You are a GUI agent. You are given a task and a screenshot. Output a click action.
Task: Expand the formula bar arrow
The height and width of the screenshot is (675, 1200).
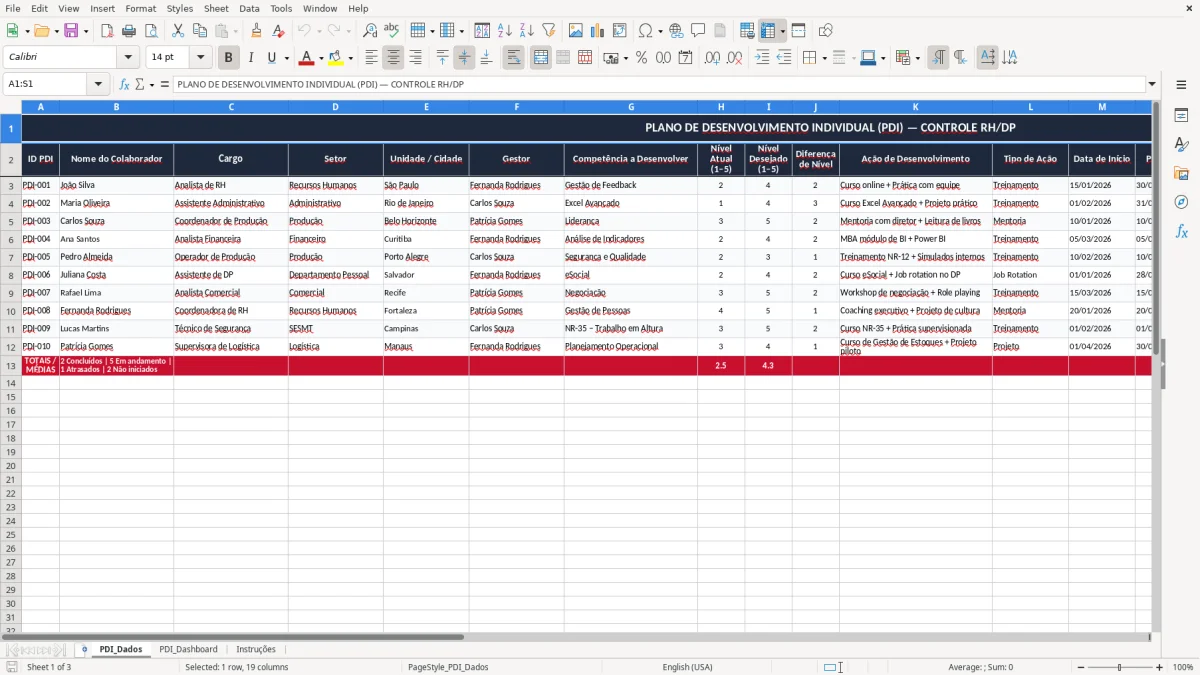(1153, 85)
